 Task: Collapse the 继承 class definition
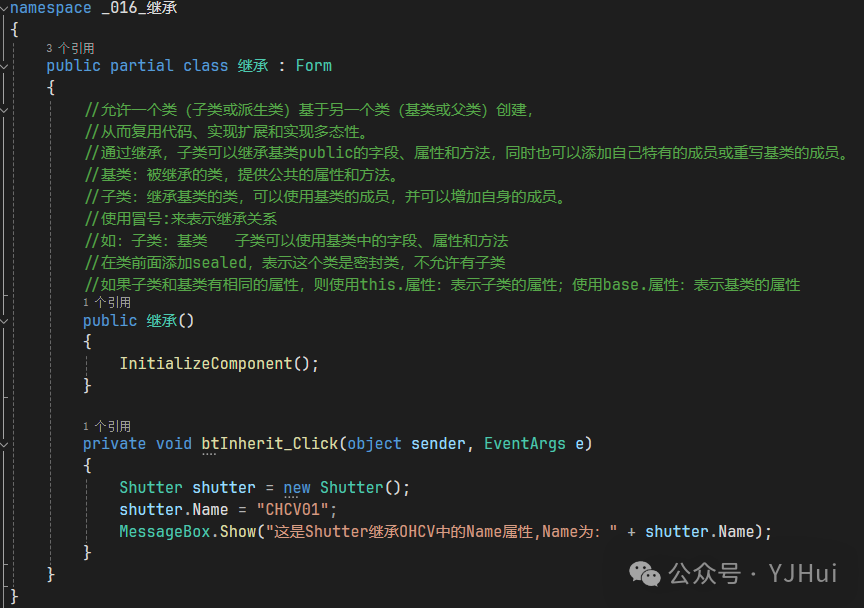click(x=5, y=66)
